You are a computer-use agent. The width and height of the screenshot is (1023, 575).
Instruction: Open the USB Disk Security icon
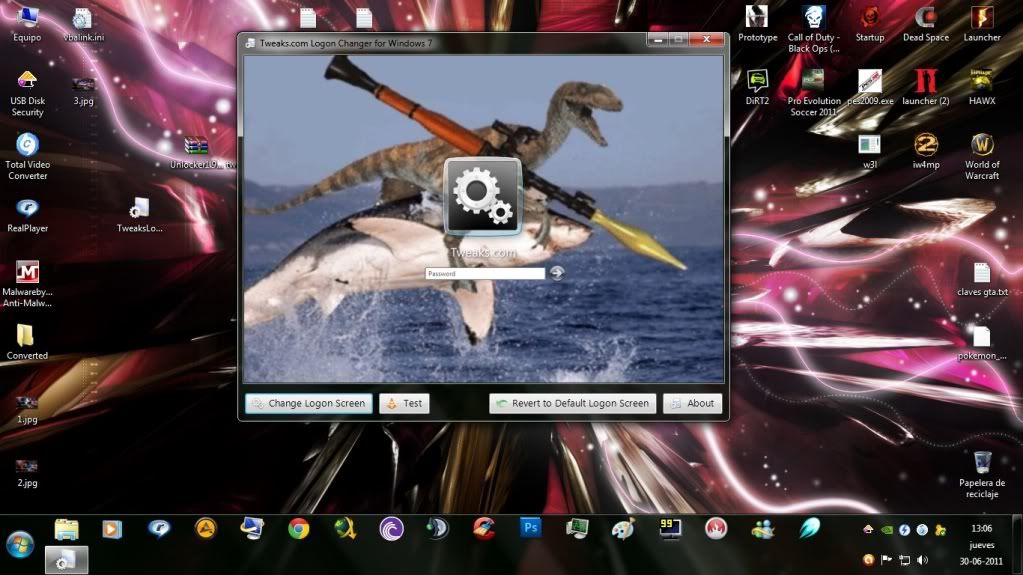click(27, 93)
